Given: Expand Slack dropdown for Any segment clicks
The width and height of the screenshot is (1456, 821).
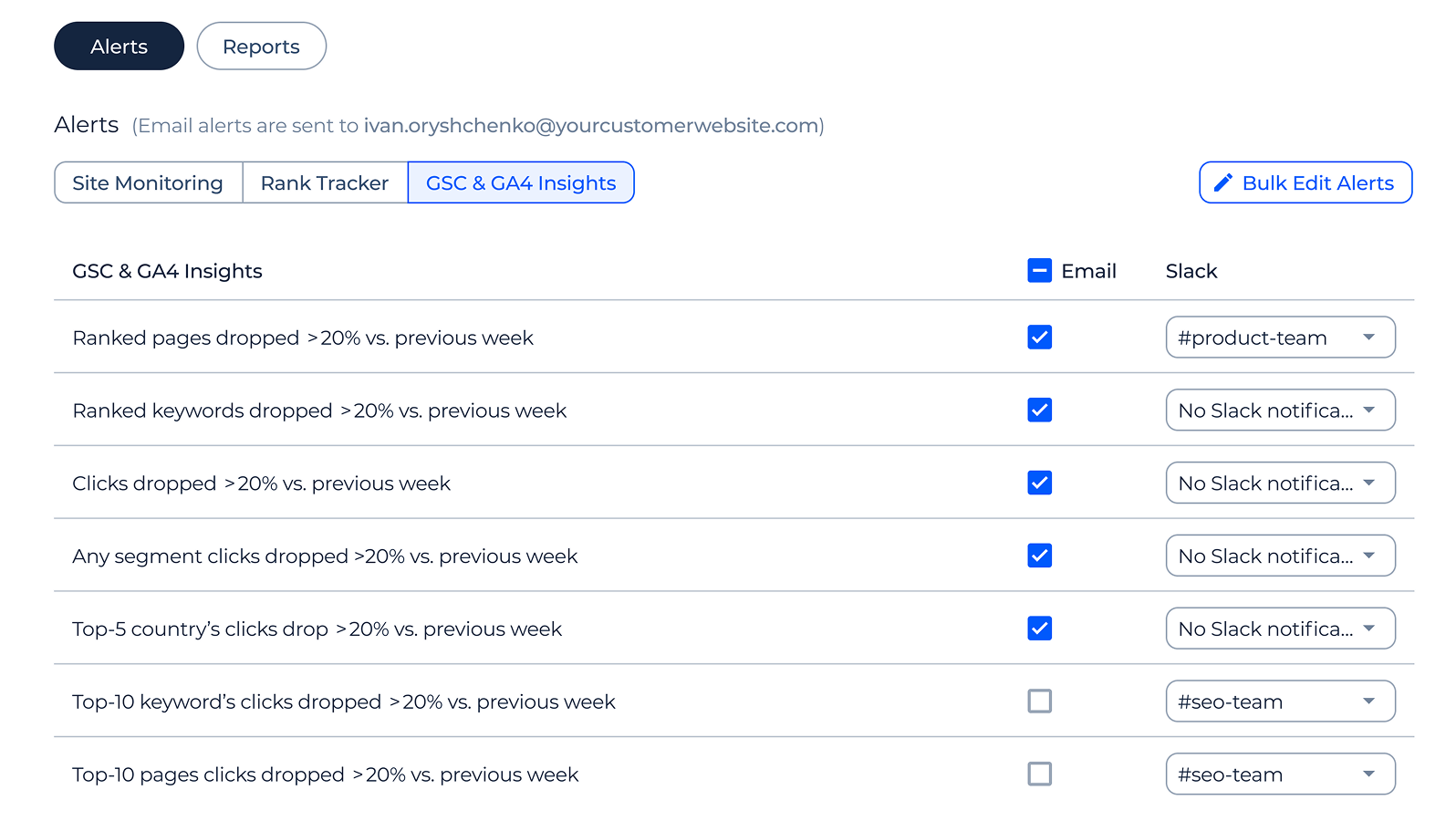Looking at the screenshot, I should click(1280, 556).
